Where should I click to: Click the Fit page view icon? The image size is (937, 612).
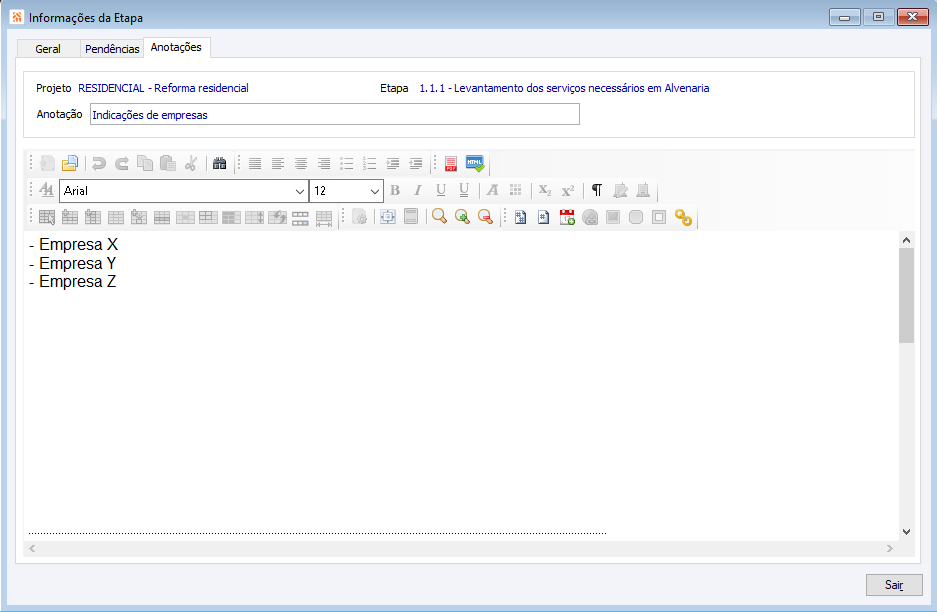[388, 217]
